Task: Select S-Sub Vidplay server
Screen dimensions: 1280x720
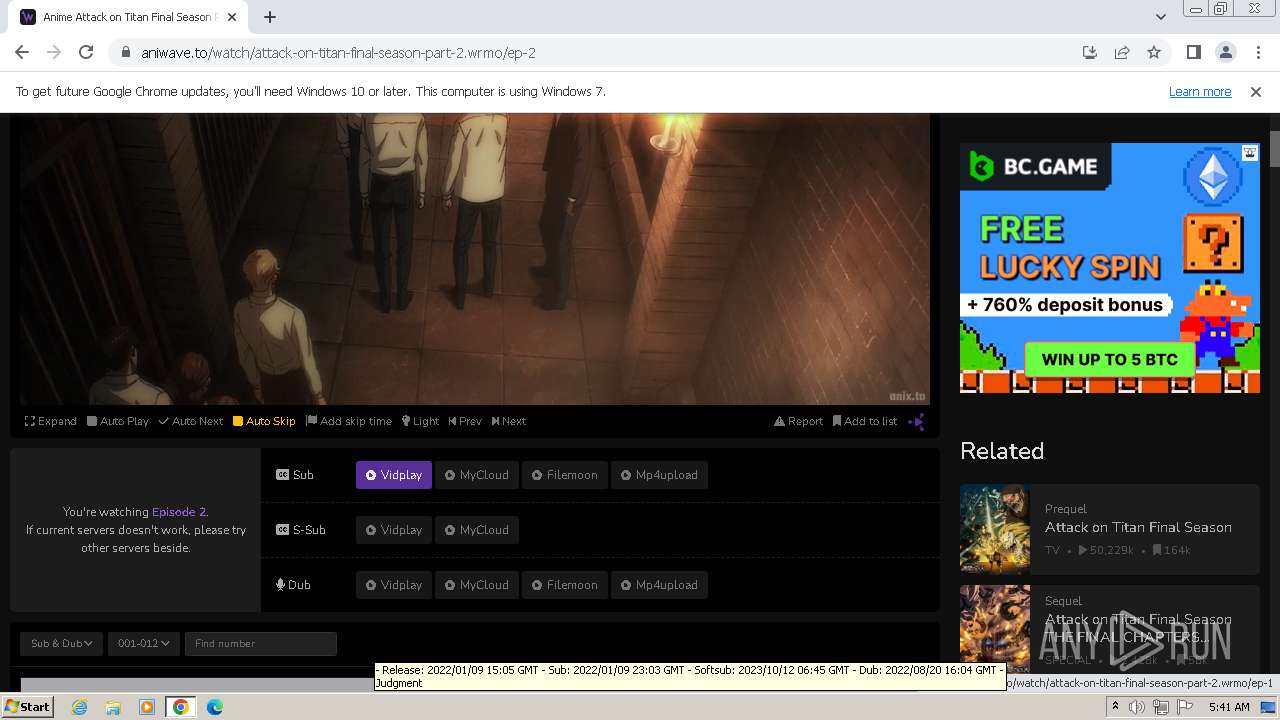Action: pos(394,530)
